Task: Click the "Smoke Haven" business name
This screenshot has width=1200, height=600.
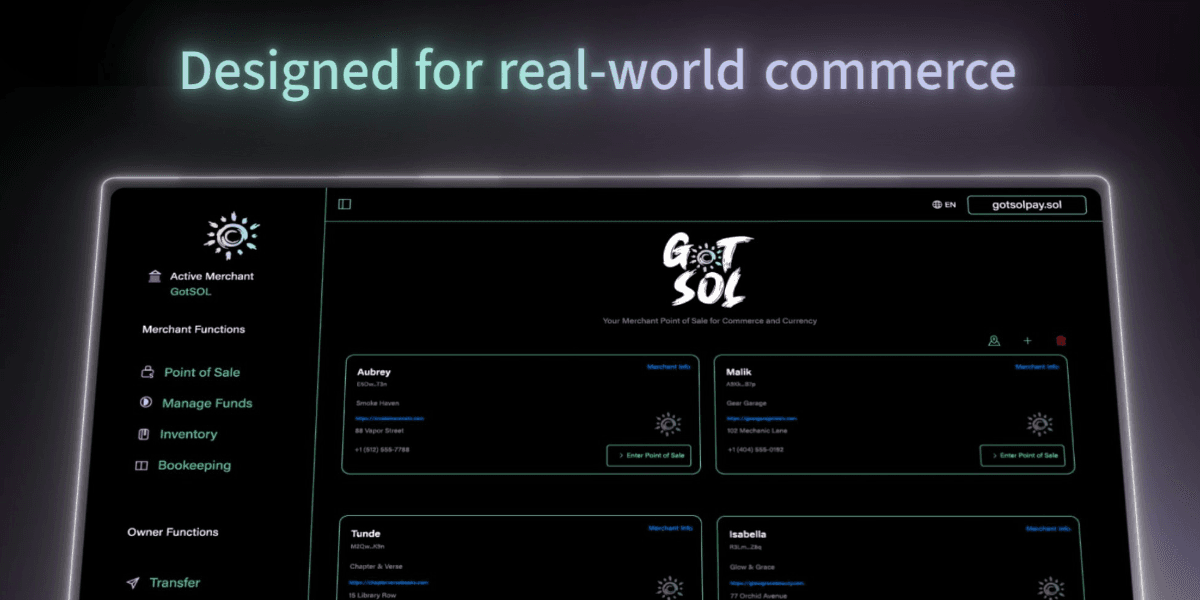Action: (377, 403)
